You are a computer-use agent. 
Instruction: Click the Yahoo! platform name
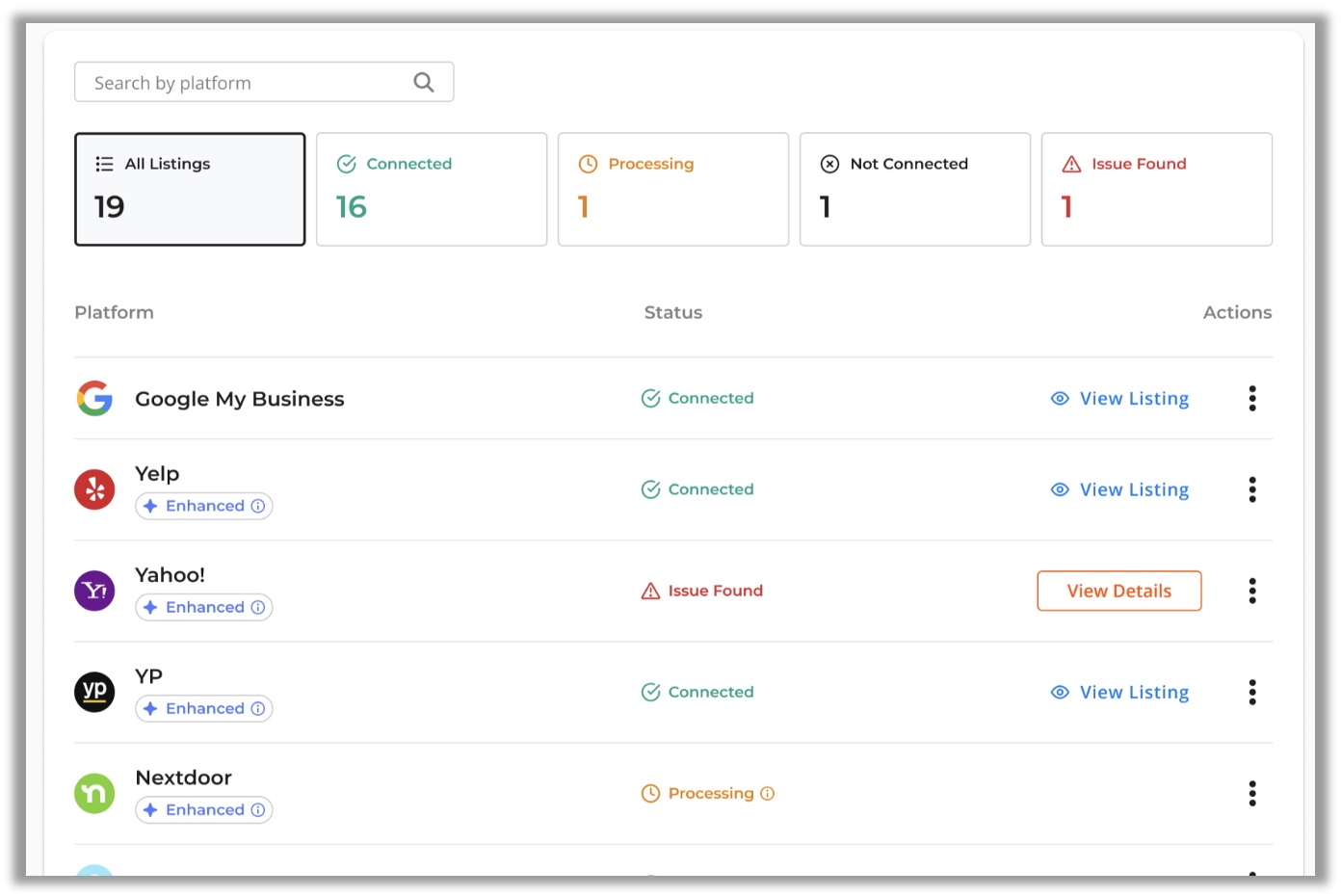tap(171, 575)
